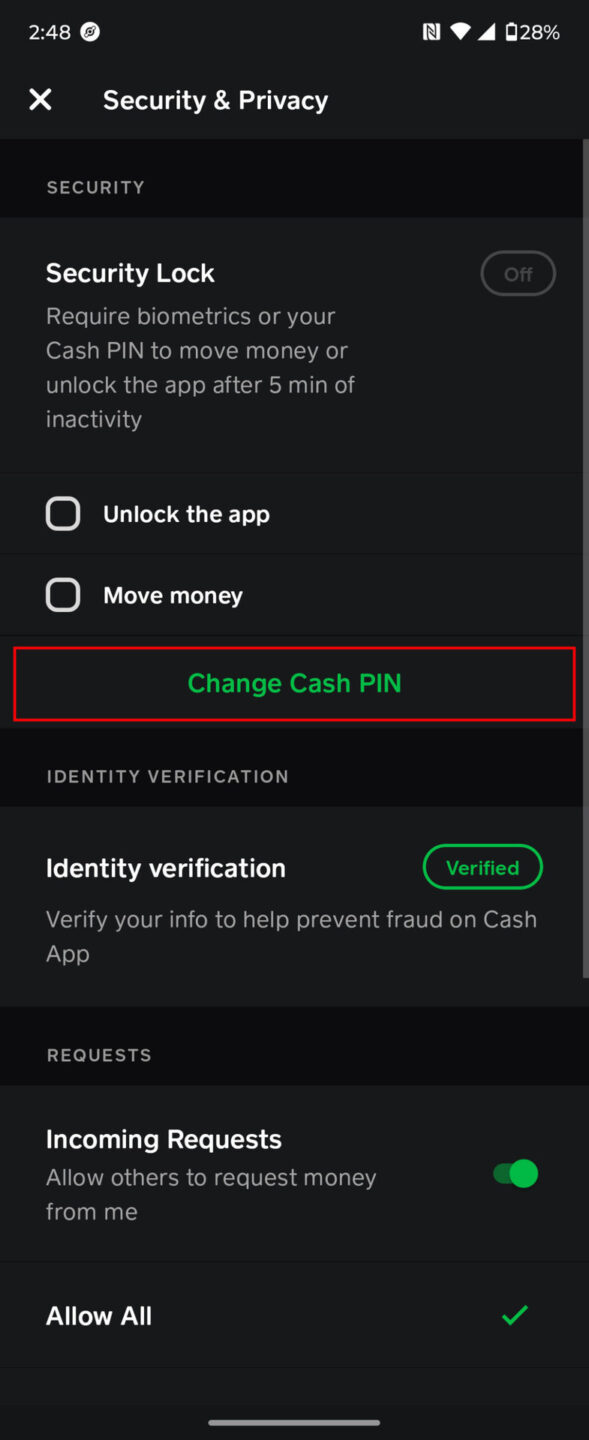Tap Change Cash PIN
The image size is (589, 1440).
(x=294, y=683)
